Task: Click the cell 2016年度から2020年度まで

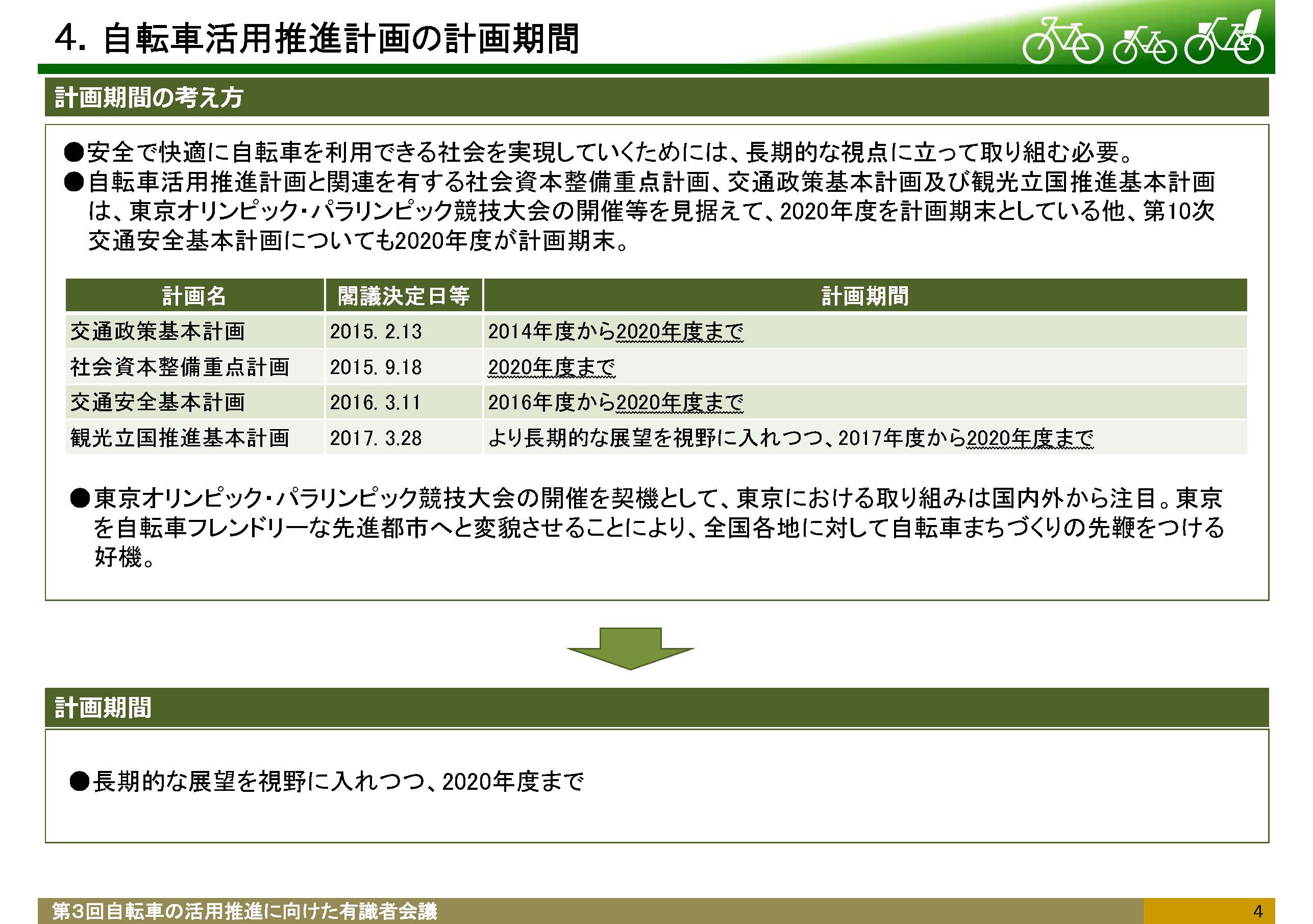Action: coord(864,402)
